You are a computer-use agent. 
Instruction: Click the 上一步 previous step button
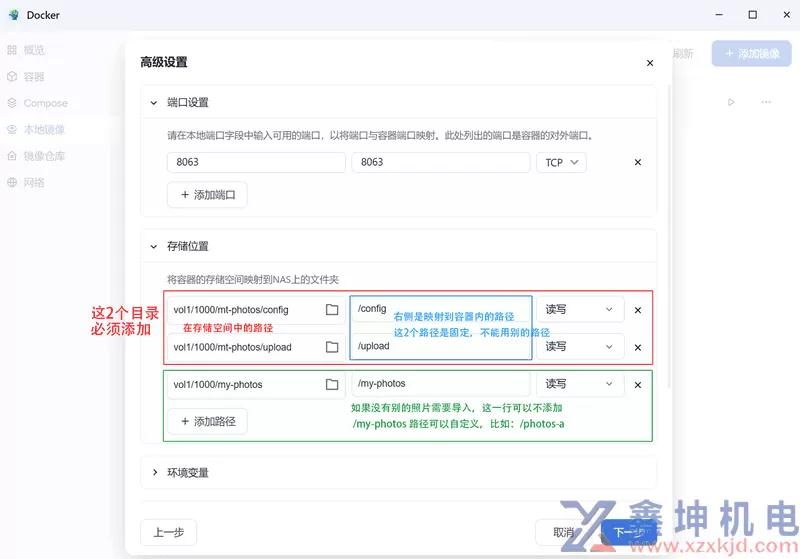point(168,532)
